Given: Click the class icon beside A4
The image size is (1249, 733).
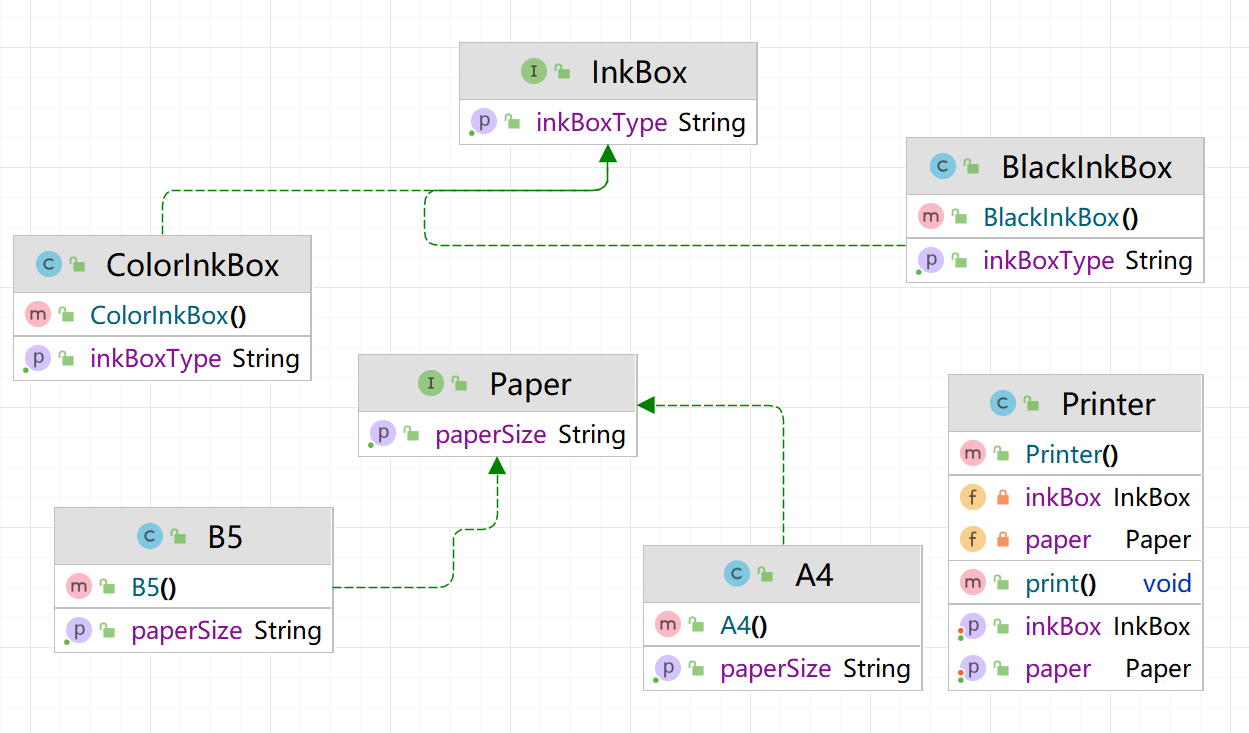Looking at the screenshot, I should click(x=737, y=574).
